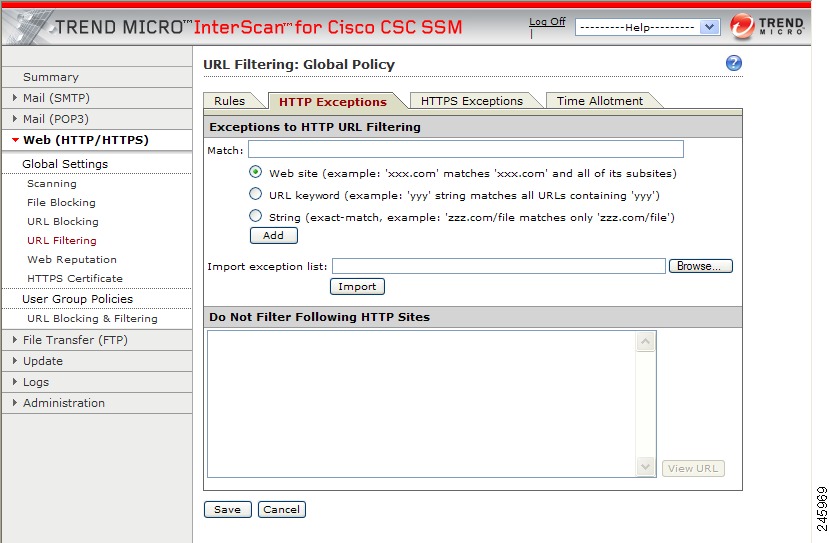Open Summary in the sidebar
Viewport: 829px width, 543px height.
tap(51, 77)
